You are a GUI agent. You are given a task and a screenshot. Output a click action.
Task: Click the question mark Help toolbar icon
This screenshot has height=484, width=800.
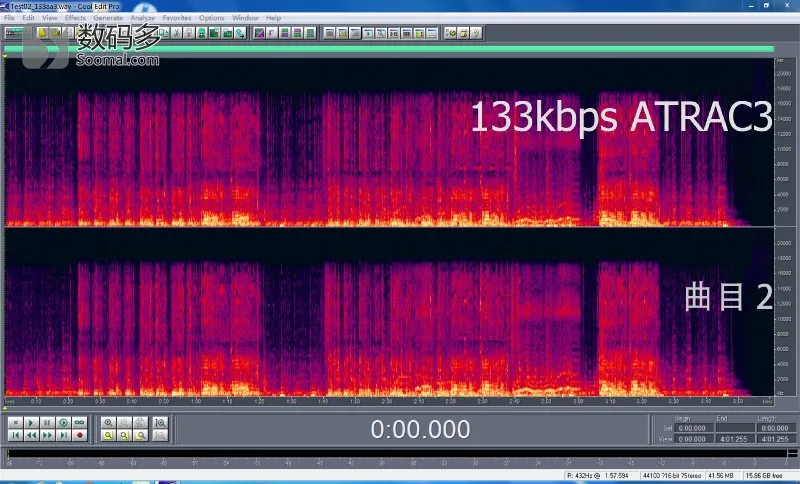tap(476, 33)
